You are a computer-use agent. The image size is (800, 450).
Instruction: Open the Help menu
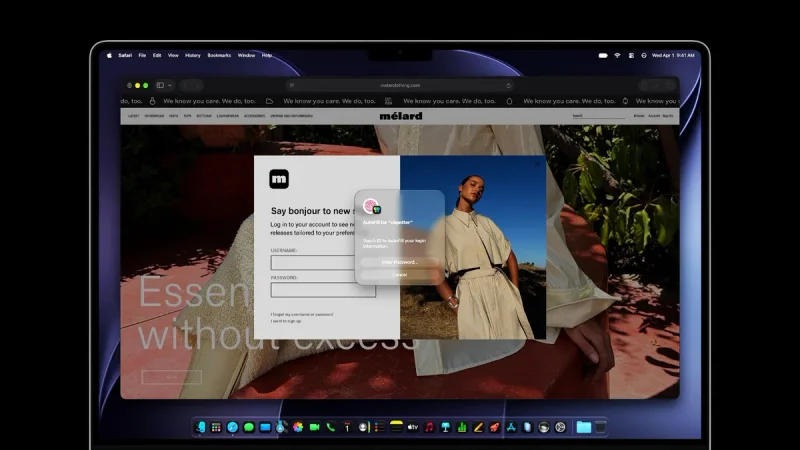267,55
